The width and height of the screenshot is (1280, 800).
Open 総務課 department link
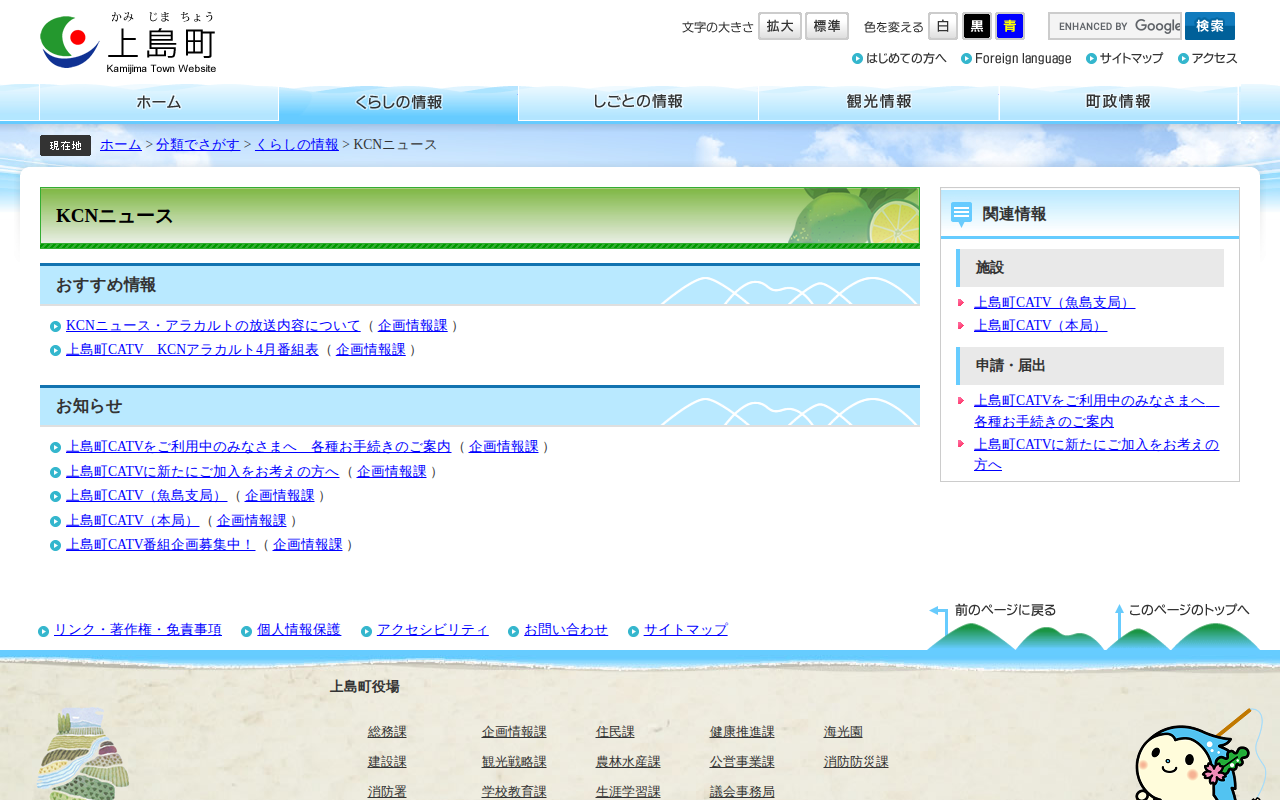387,732
